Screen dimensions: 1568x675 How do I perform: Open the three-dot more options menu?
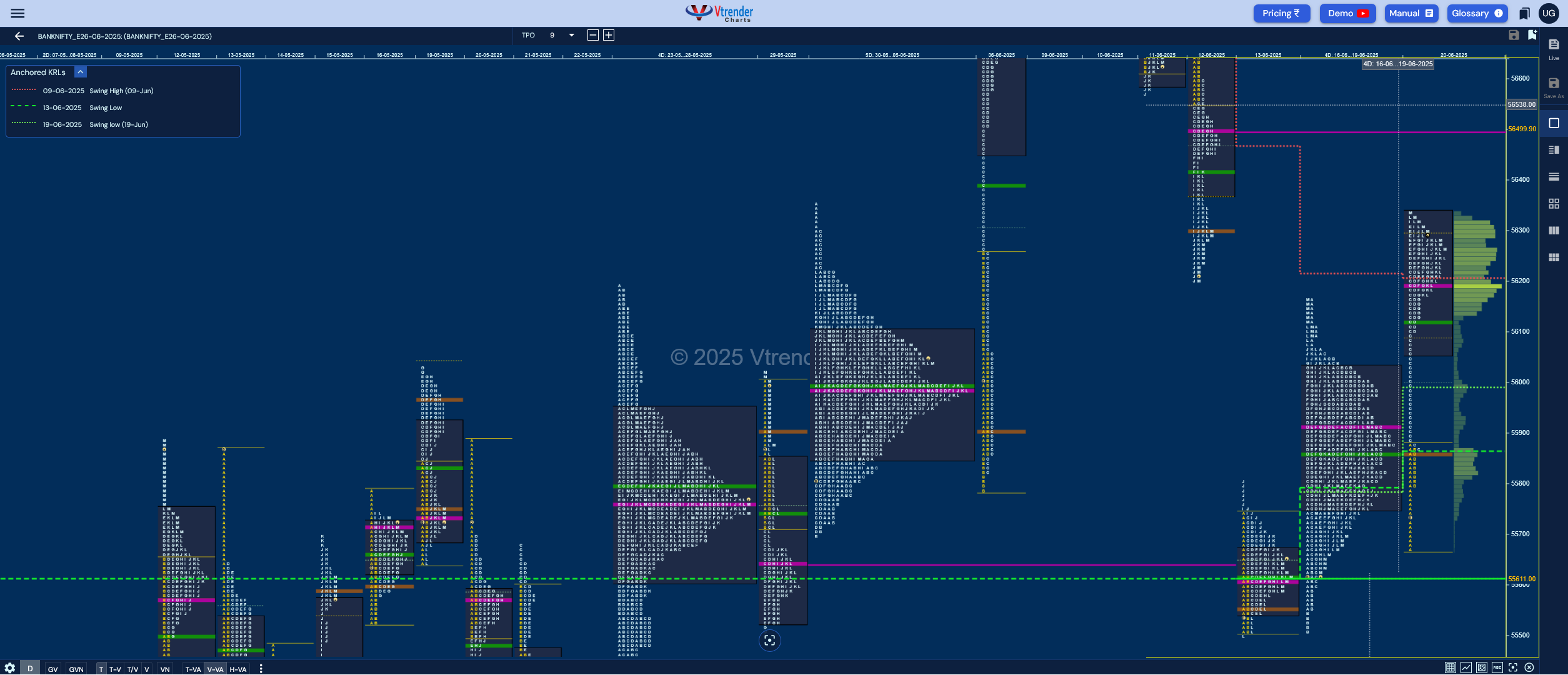(261, 669)
